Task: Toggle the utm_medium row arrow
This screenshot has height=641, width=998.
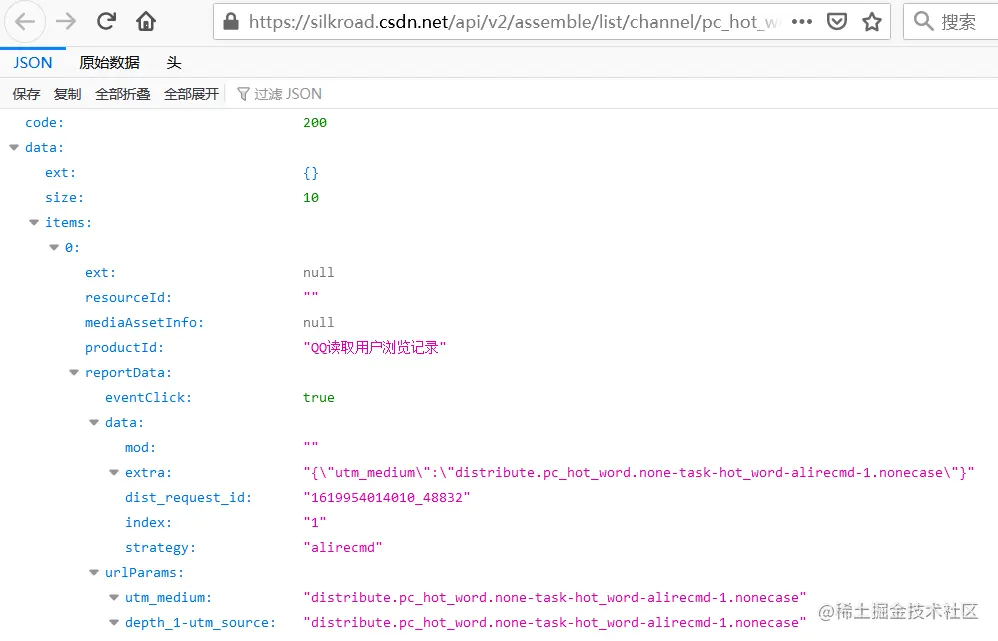Action: coord(114,597)
